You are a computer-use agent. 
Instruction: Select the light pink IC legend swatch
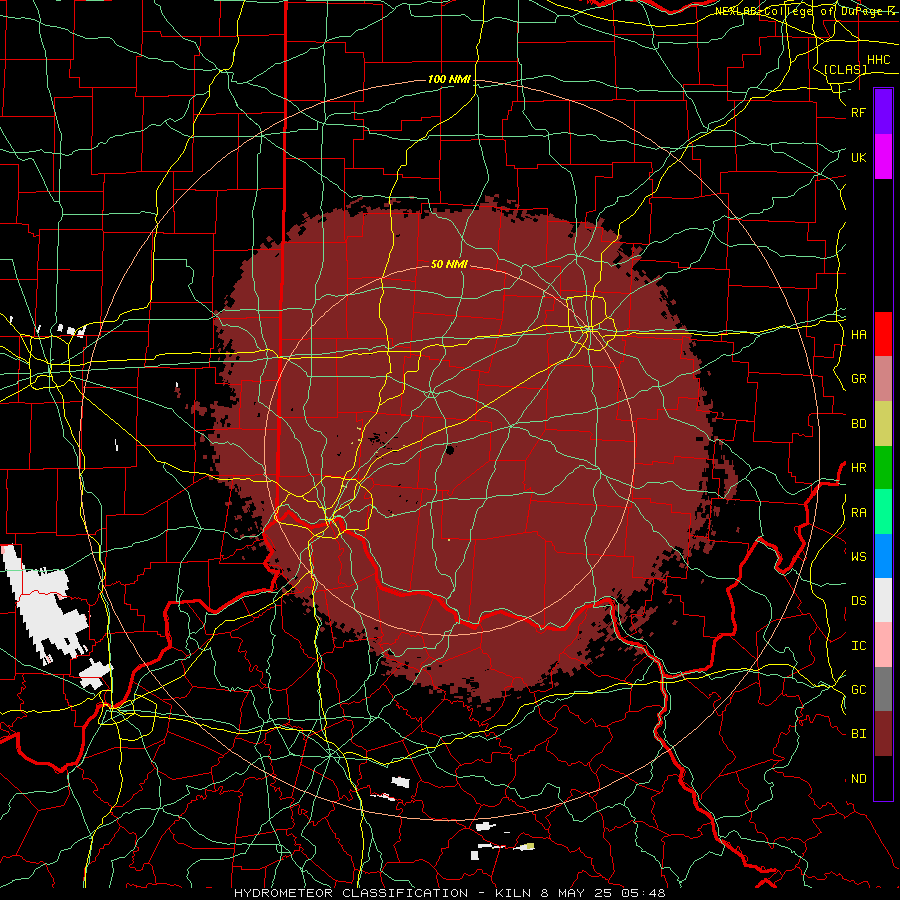pos(883,645)
